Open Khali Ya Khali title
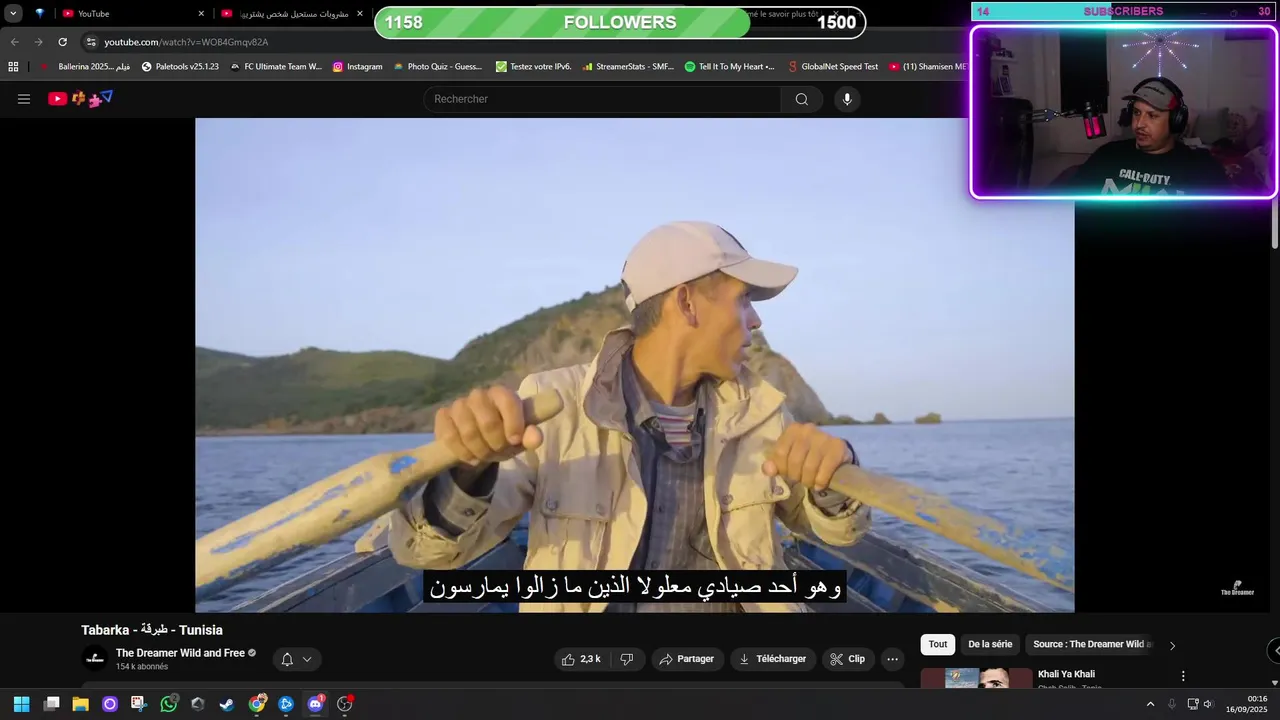Image resolution: width=1280 pixels, height=720 pixels. [1066, 674]
